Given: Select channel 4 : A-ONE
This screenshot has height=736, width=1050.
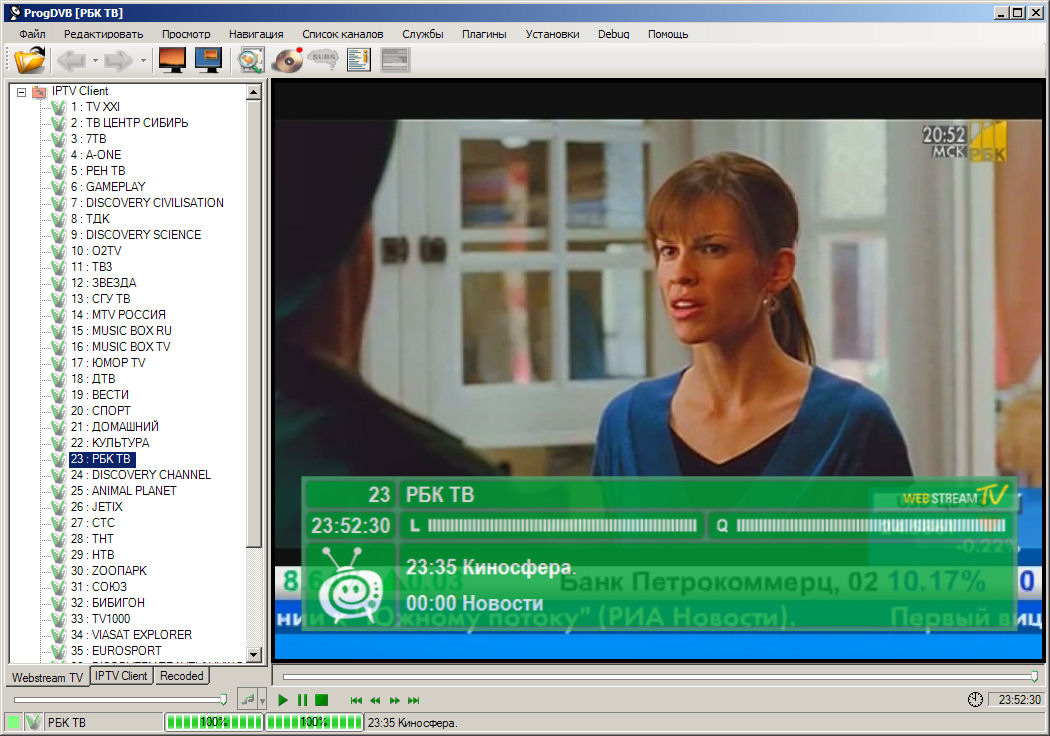Looking at the screenshot, I should pos(96,155).
